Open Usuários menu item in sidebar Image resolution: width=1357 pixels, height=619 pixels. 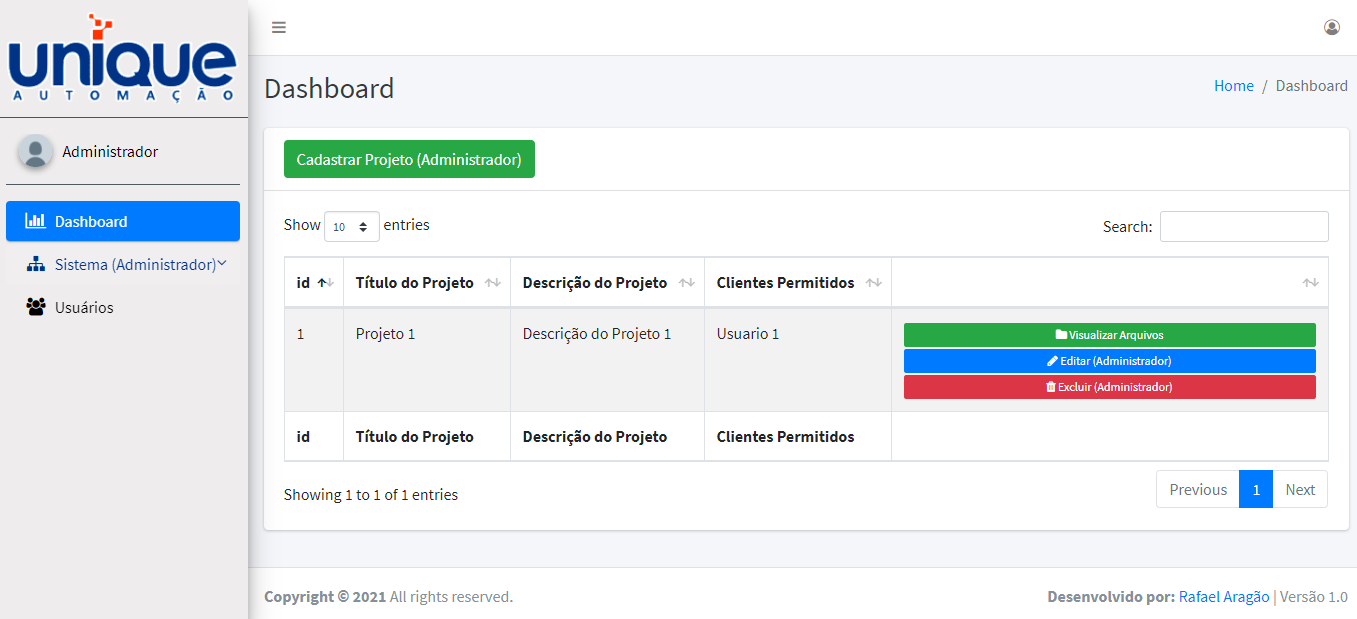pyautogui.click(x=85, y=308)
